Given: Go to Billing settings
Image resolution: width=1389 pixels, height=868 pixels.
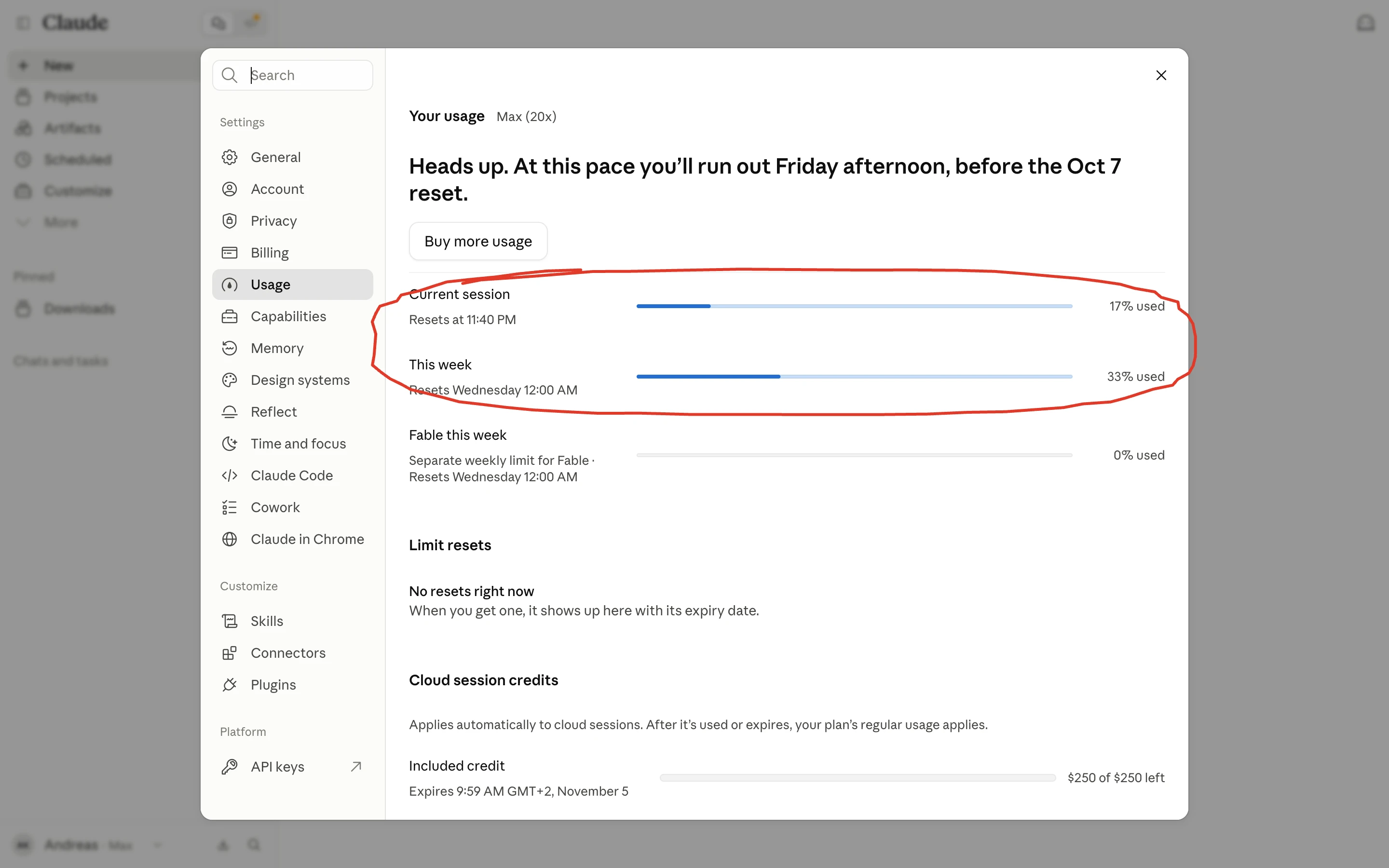Looking at the screenshot, I should 293,253.
